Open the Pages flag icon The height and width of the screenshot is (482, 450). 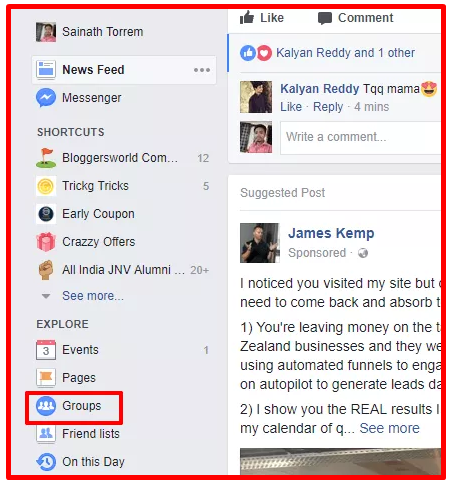[x=46, y=378]
